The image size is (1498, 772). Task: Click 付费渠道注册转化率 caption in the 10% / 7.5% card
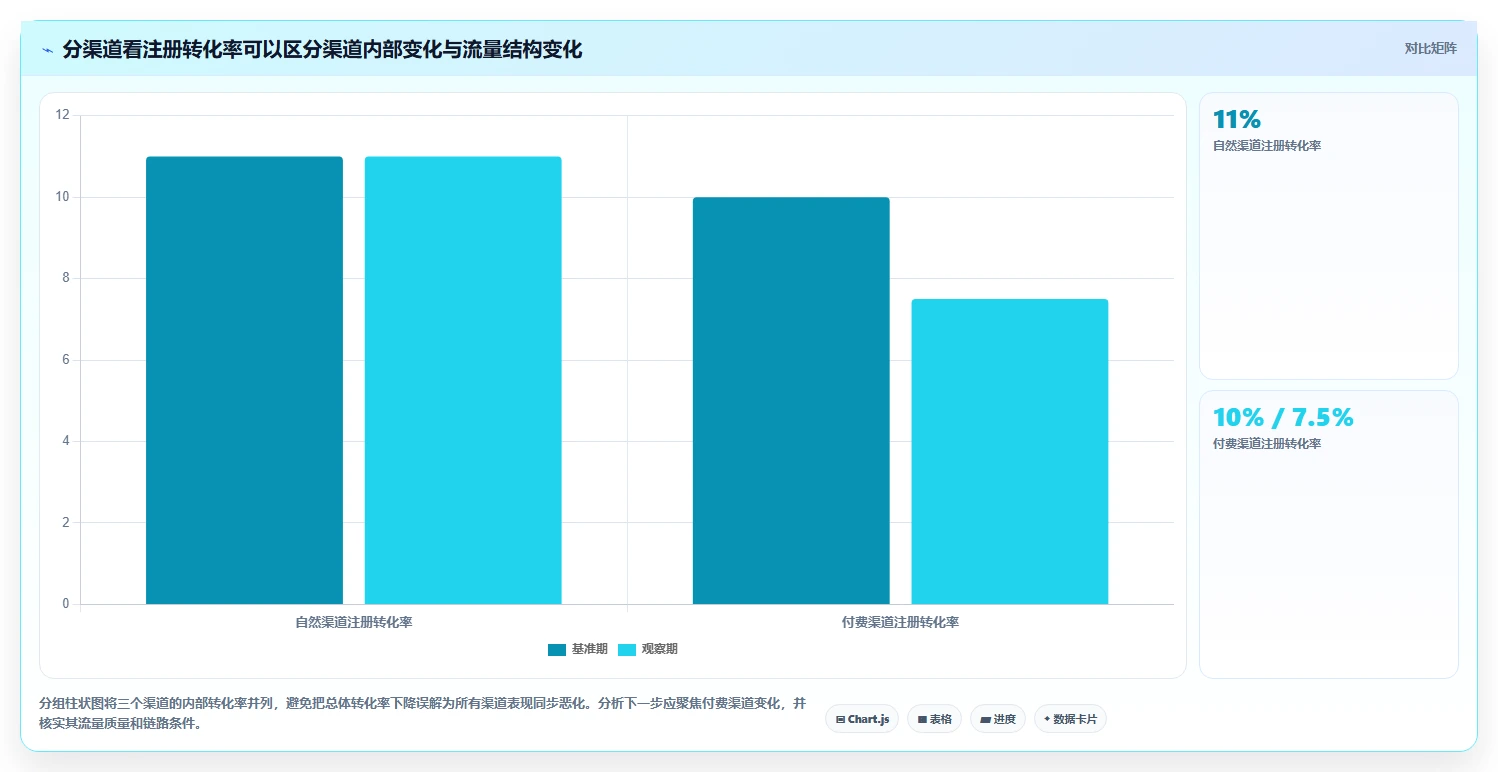tap(1267, 444)
